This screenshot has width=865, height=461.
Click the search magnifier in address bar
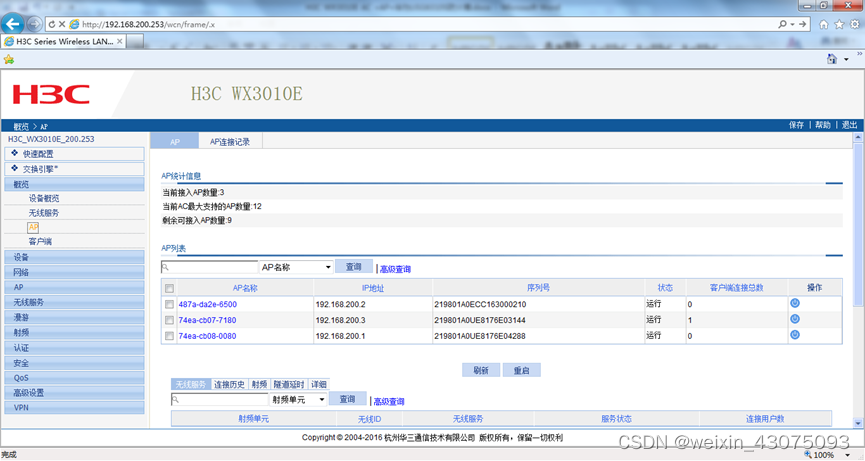click(782, 24)
